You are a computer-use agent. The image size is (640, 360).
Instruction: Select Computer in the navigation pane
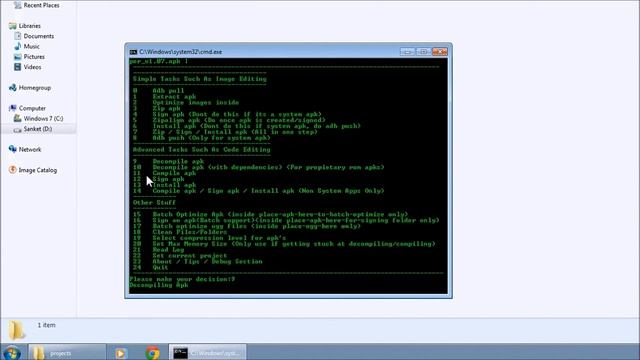pyautogui.click(x=32, y=108)
